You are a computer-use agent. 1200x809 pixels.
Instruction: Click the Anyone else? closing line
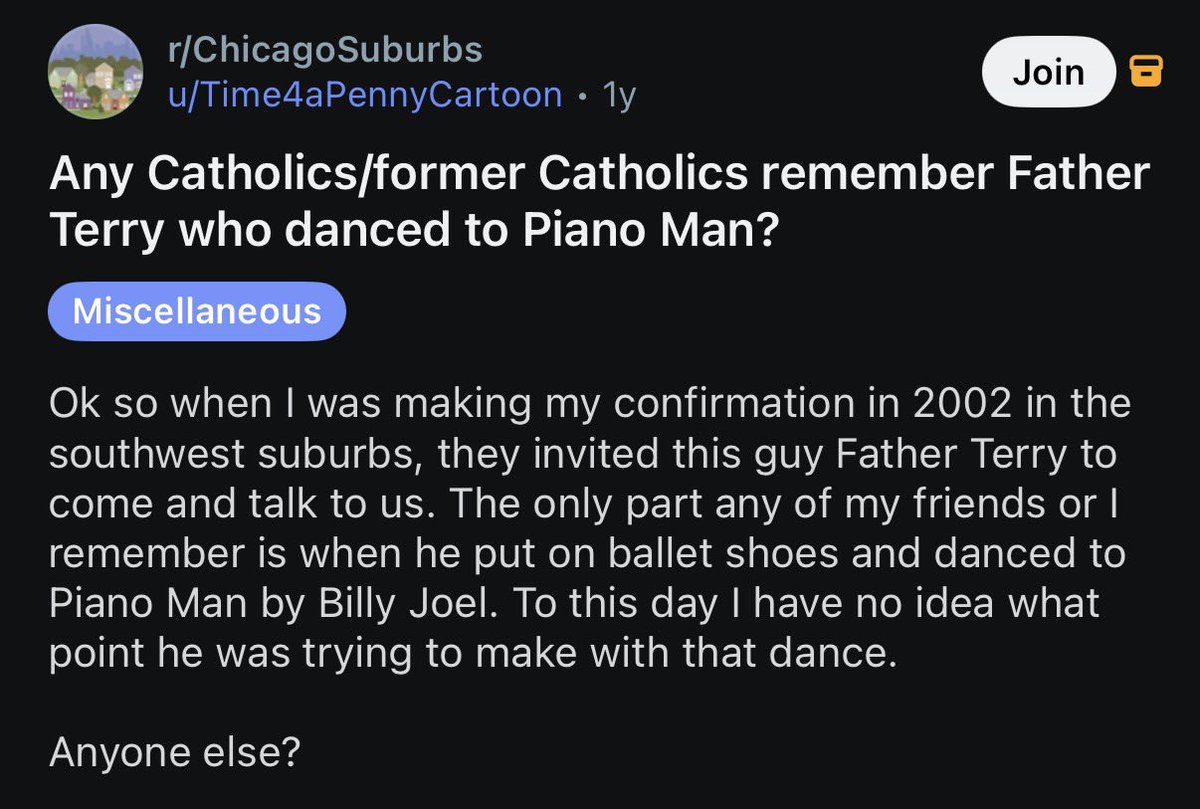tap(174, 754)
